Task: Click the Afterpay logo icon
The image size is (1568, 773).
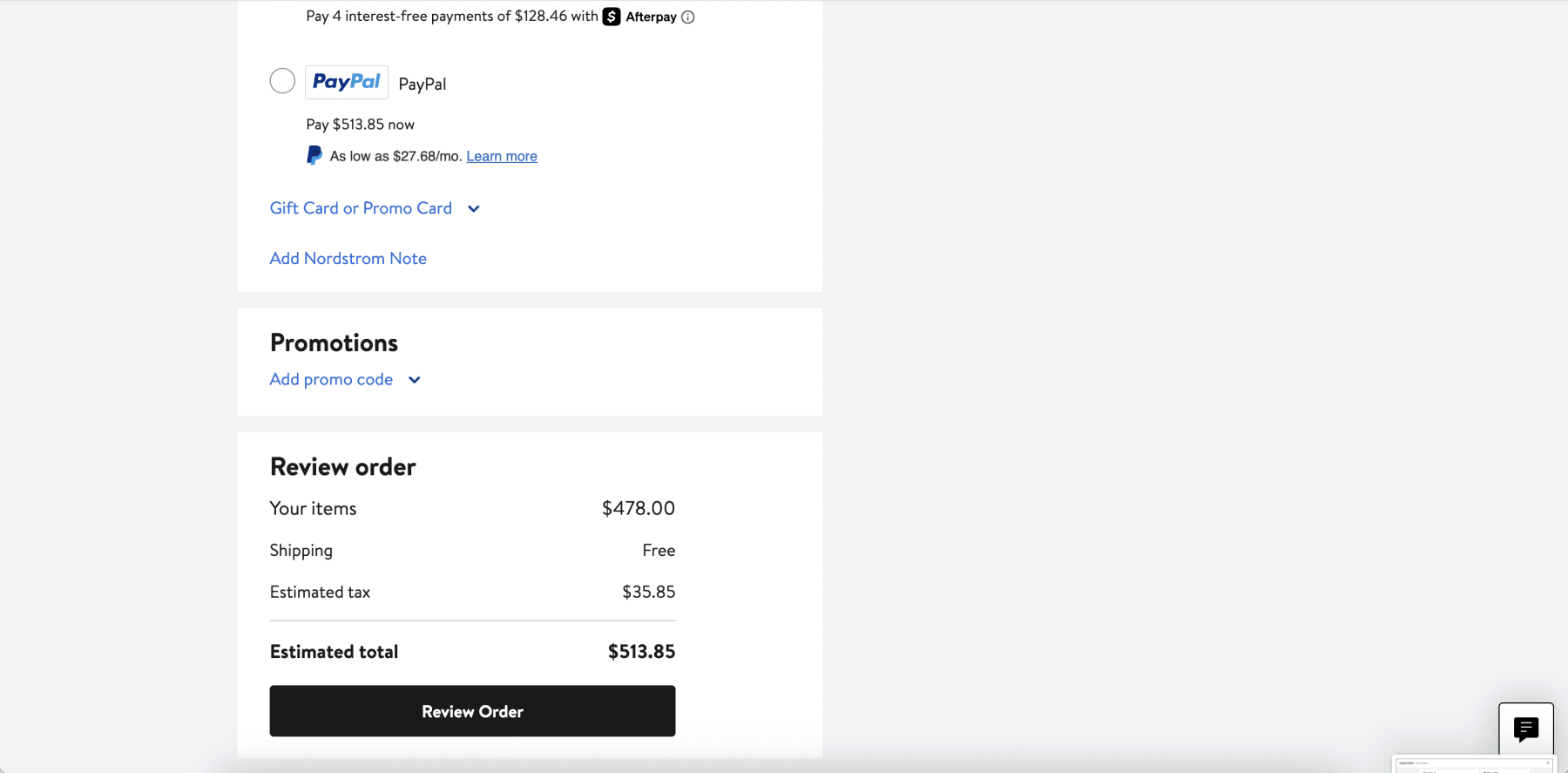Action: tap(612, 17)
